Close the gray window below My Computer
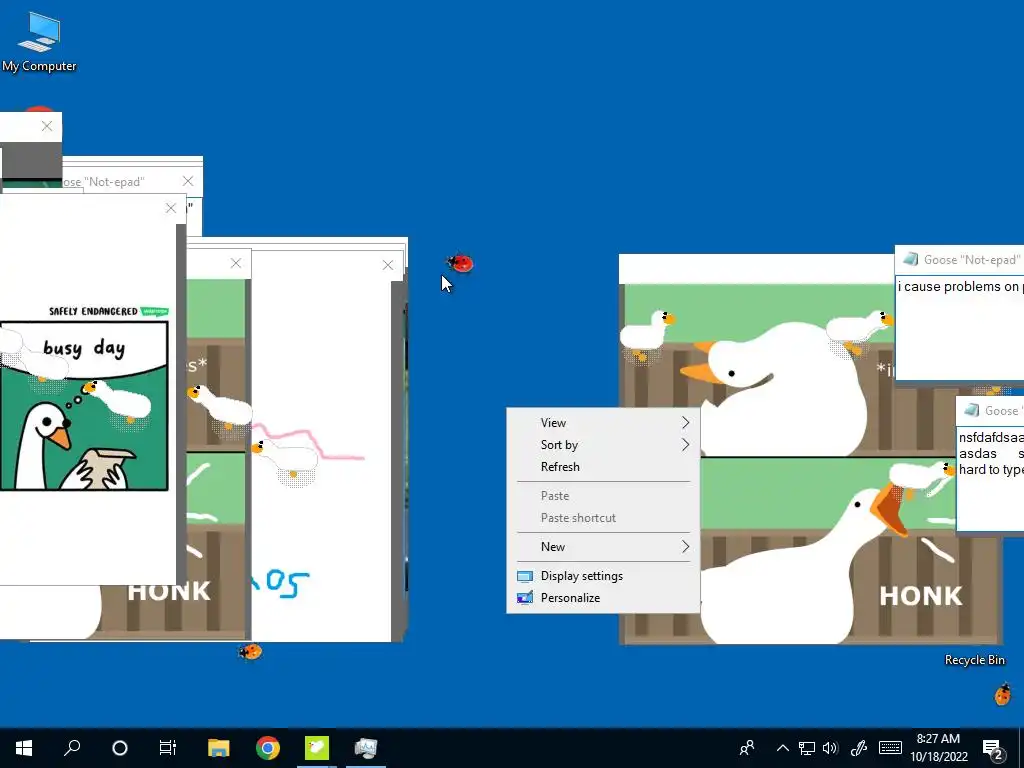This screenshot has height=768, width=1024. click(47, 127)
